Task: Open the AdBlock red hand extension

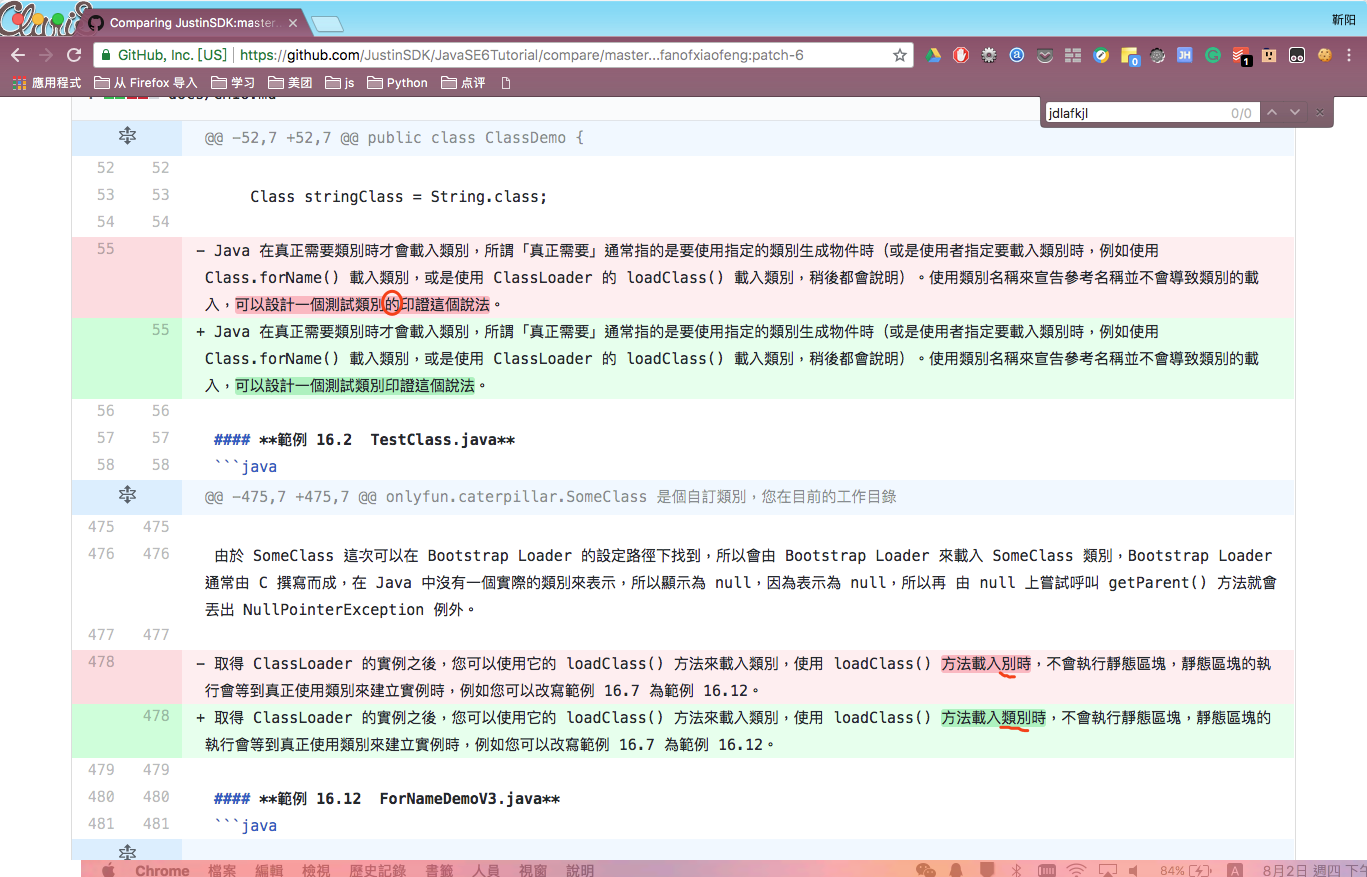Action: [960, 56]
